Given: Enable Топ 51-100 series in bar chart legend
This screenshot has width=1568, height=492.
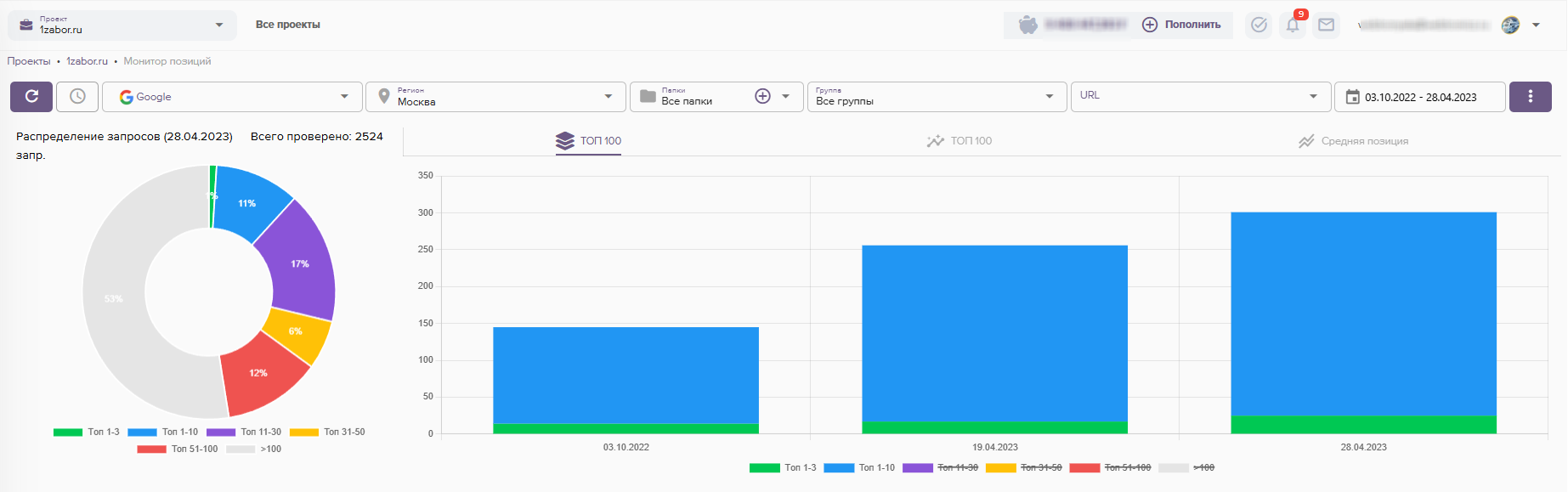Looking at the screenshot, I should [x=1110, y=468].
